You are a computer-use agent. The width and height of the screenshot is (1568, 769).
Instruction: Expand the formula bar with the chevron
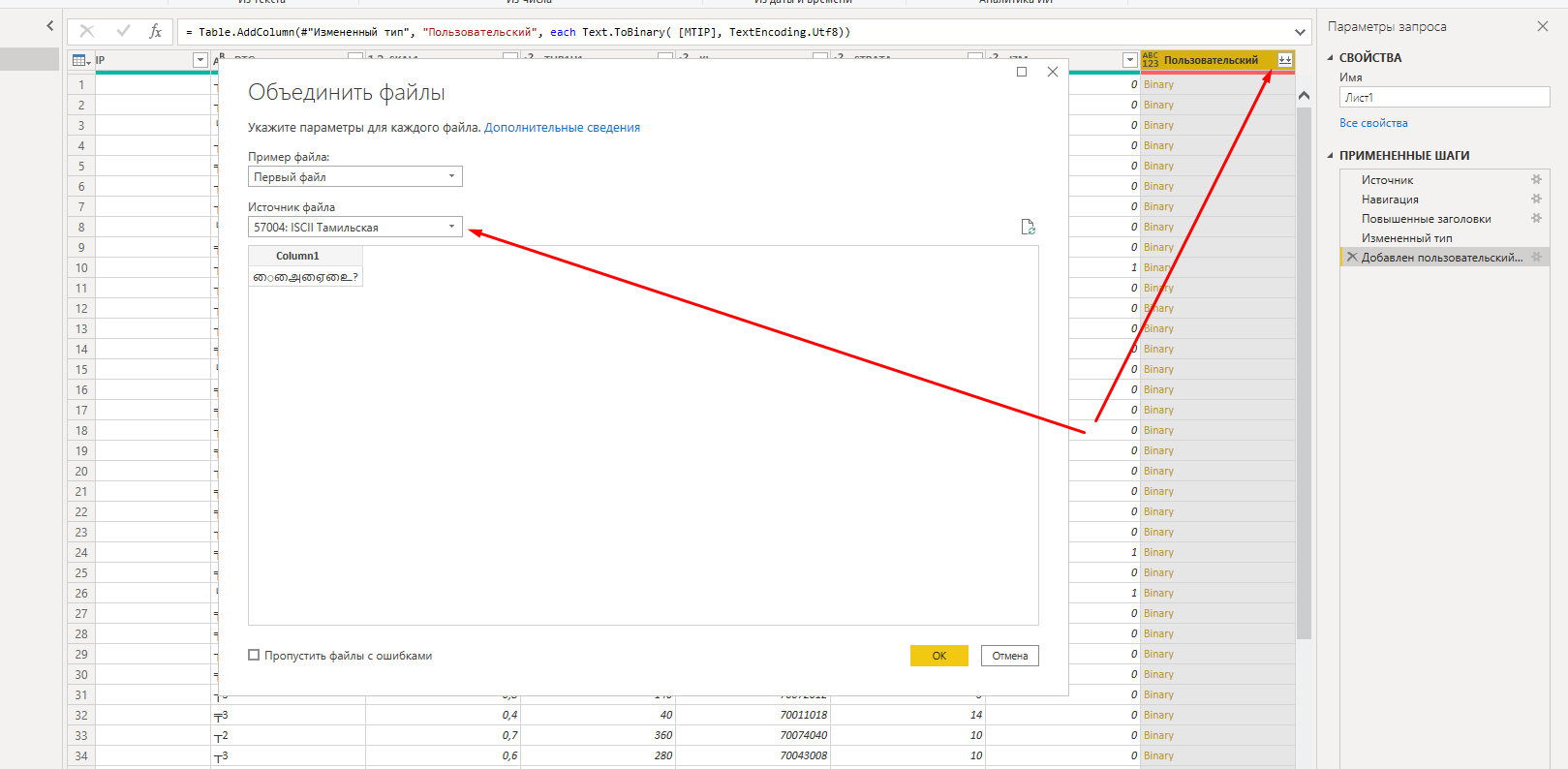pyautogui.click(x=1300, y=32)
